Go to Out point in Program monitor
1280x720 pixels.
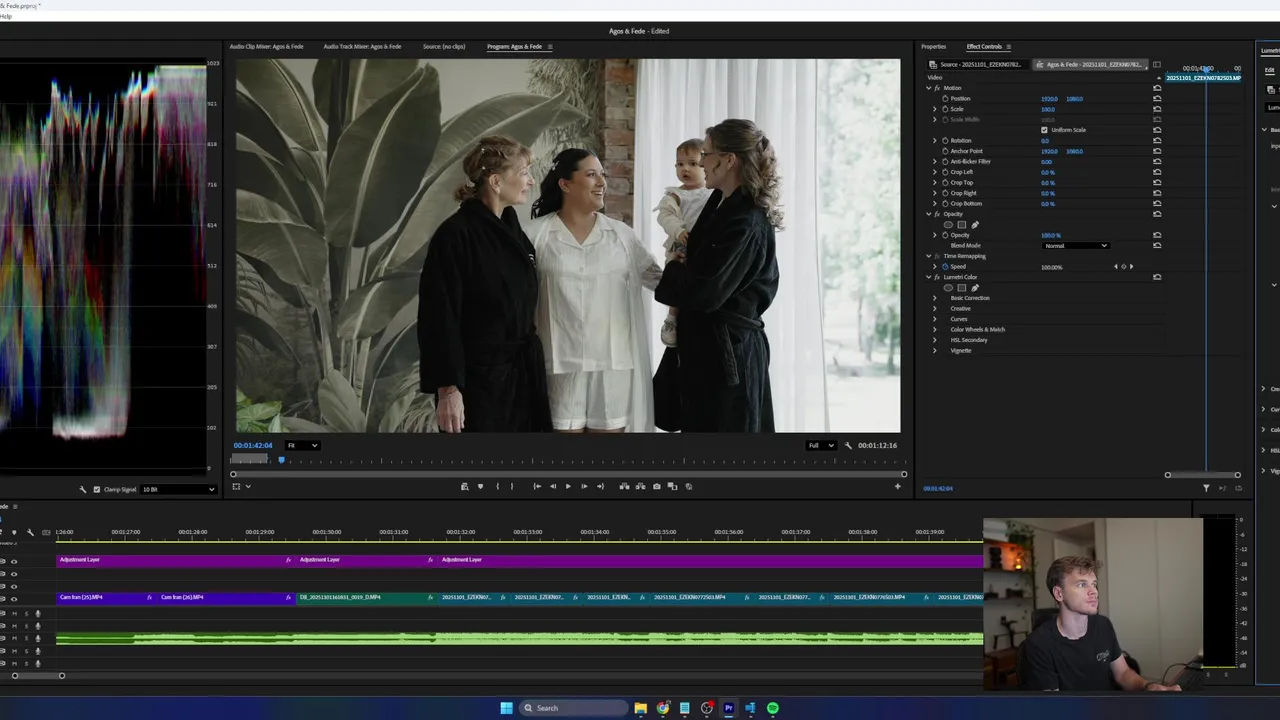pyautogui.click(x=600, y=486)
